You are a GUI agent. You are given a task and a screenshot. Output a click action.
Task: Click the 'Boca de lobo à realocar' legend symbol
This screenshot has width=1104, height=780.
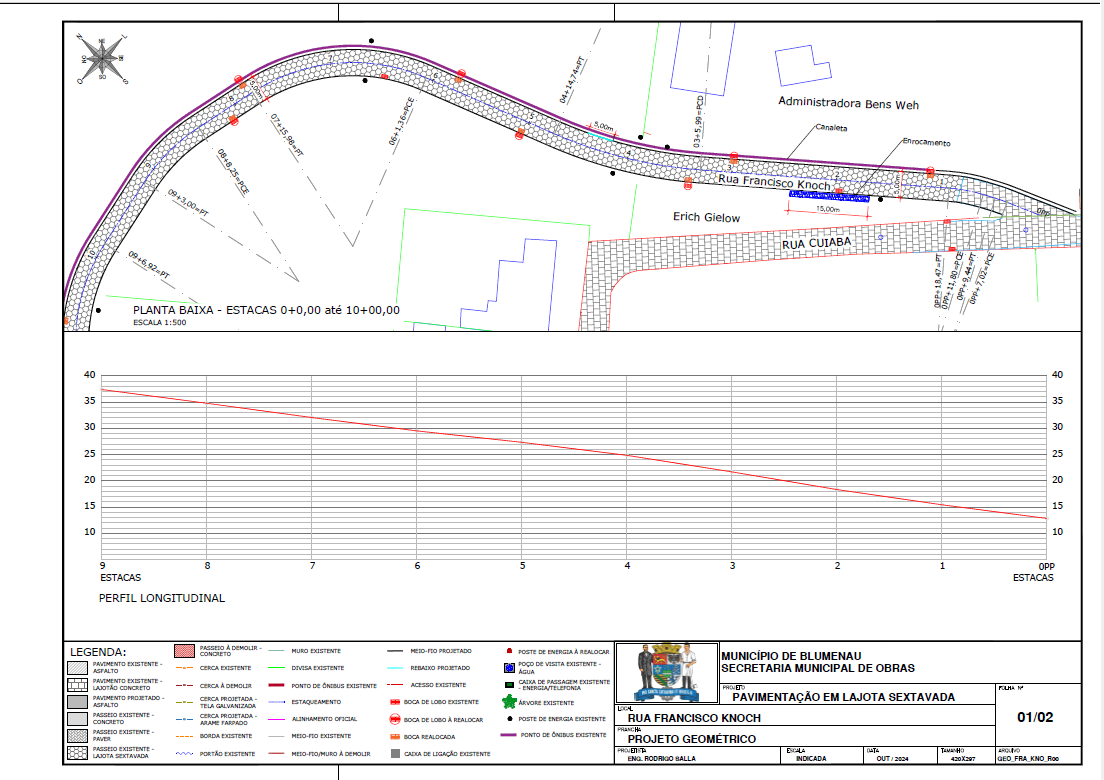(395, 719)
